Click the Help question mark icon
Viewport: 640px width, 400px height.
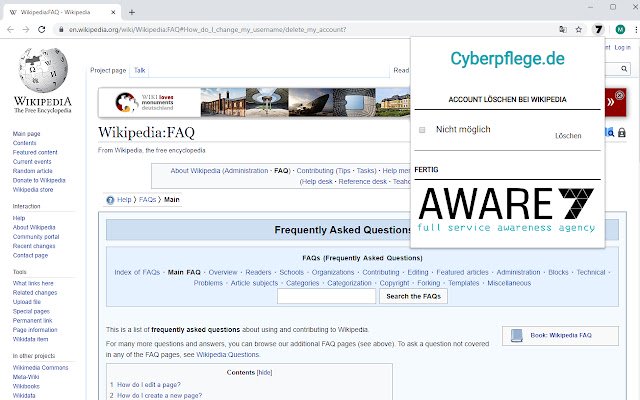(110, 200)
